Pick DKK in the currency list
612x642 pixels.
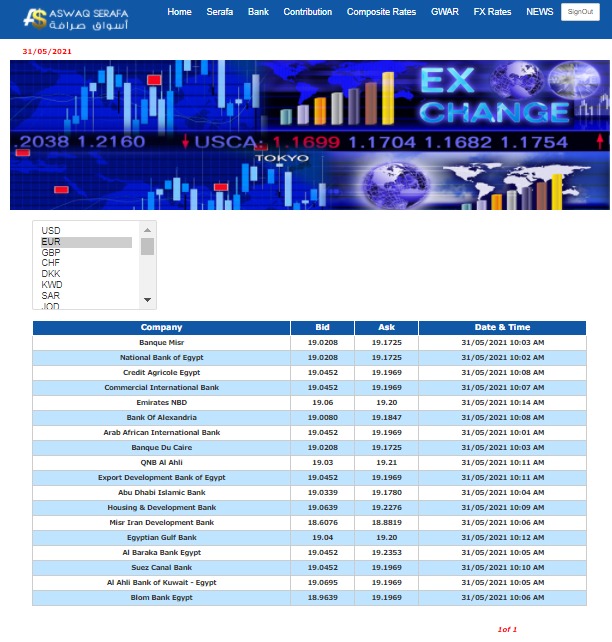[x=86, y=274]
